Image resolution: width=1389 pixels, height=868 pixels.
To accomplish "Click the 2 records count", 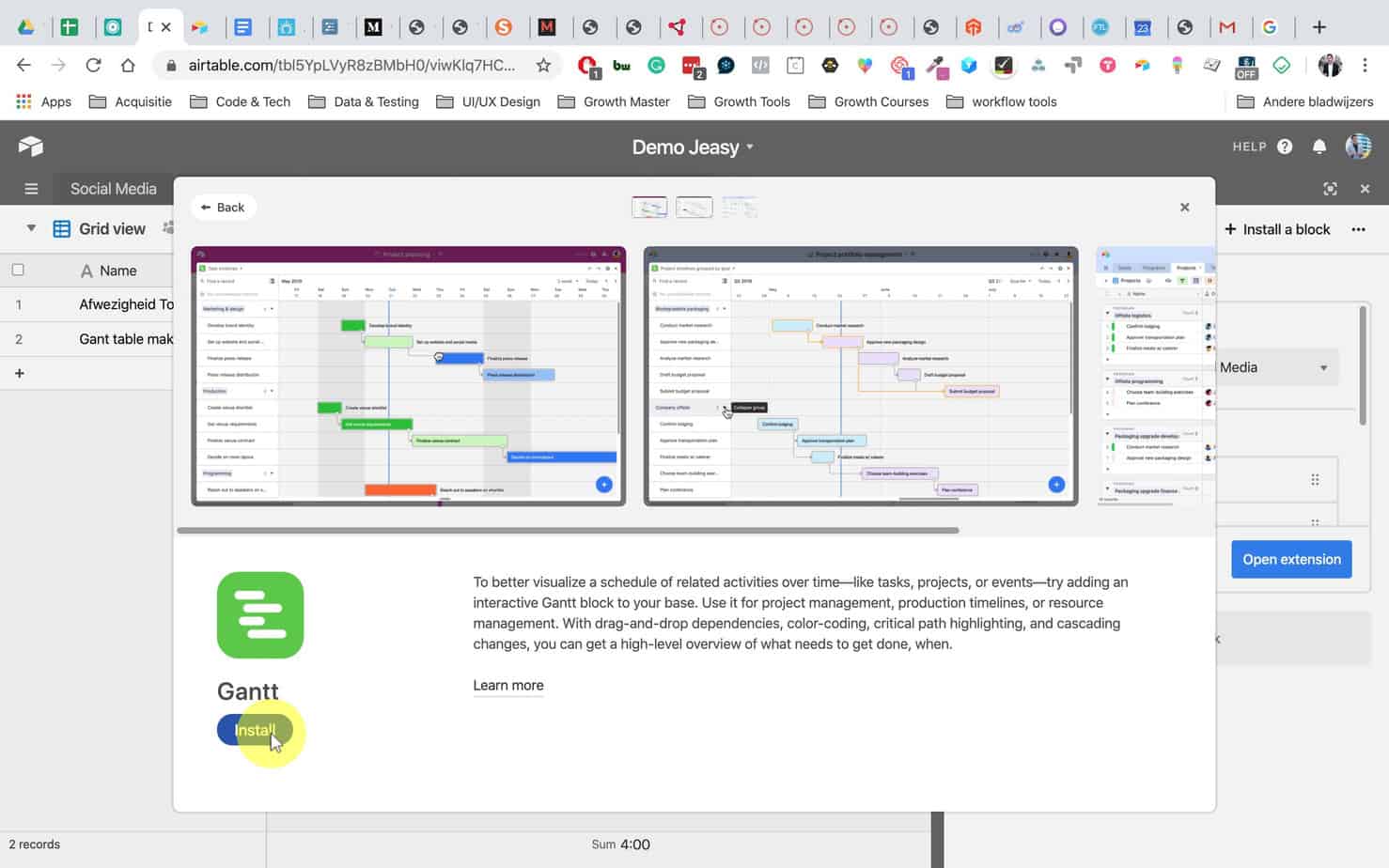I will pyautogui.click(x=35, y=844).
